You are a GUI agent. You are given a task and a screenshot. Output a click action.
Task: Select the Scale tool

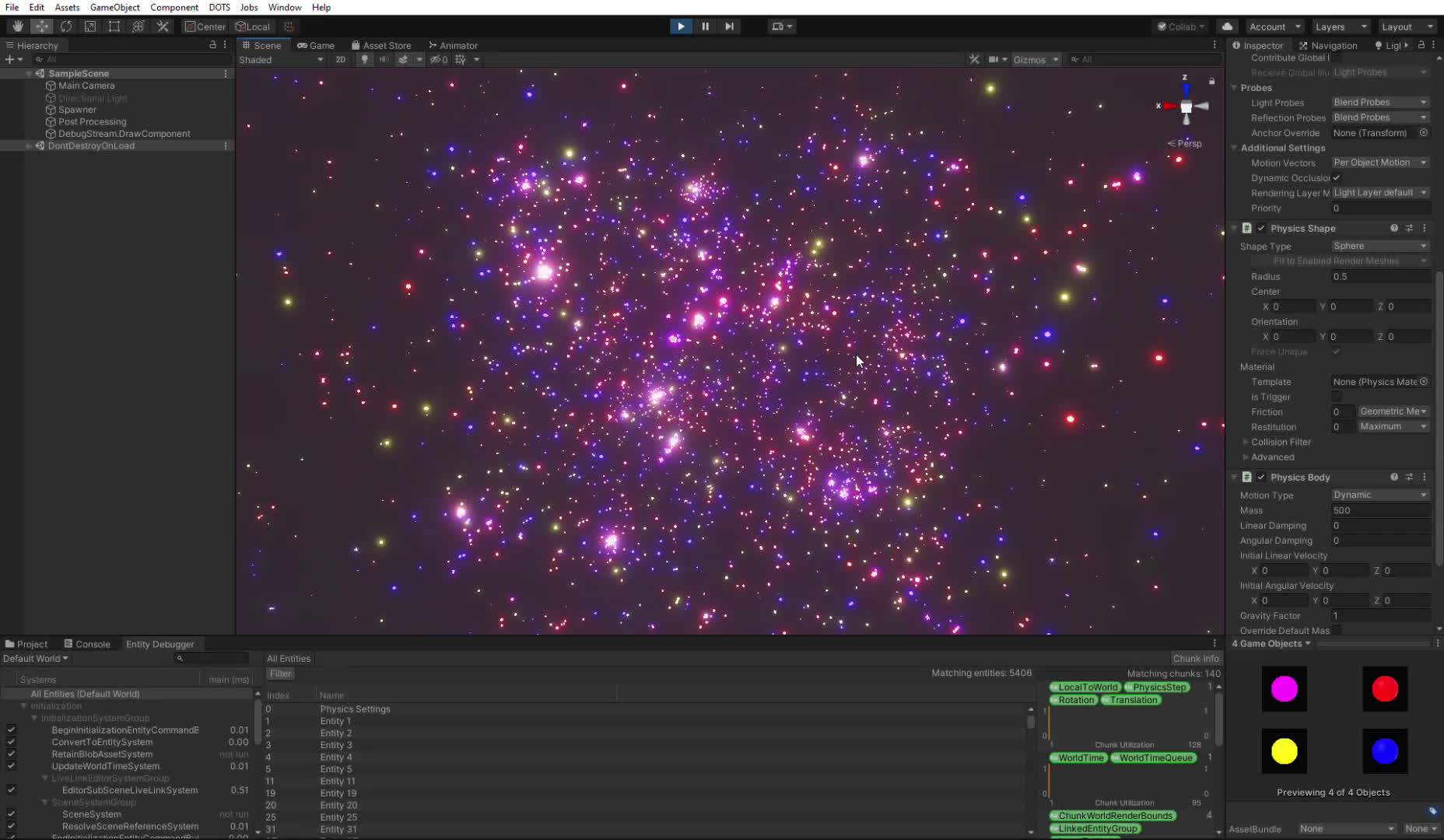coord(90,26)
